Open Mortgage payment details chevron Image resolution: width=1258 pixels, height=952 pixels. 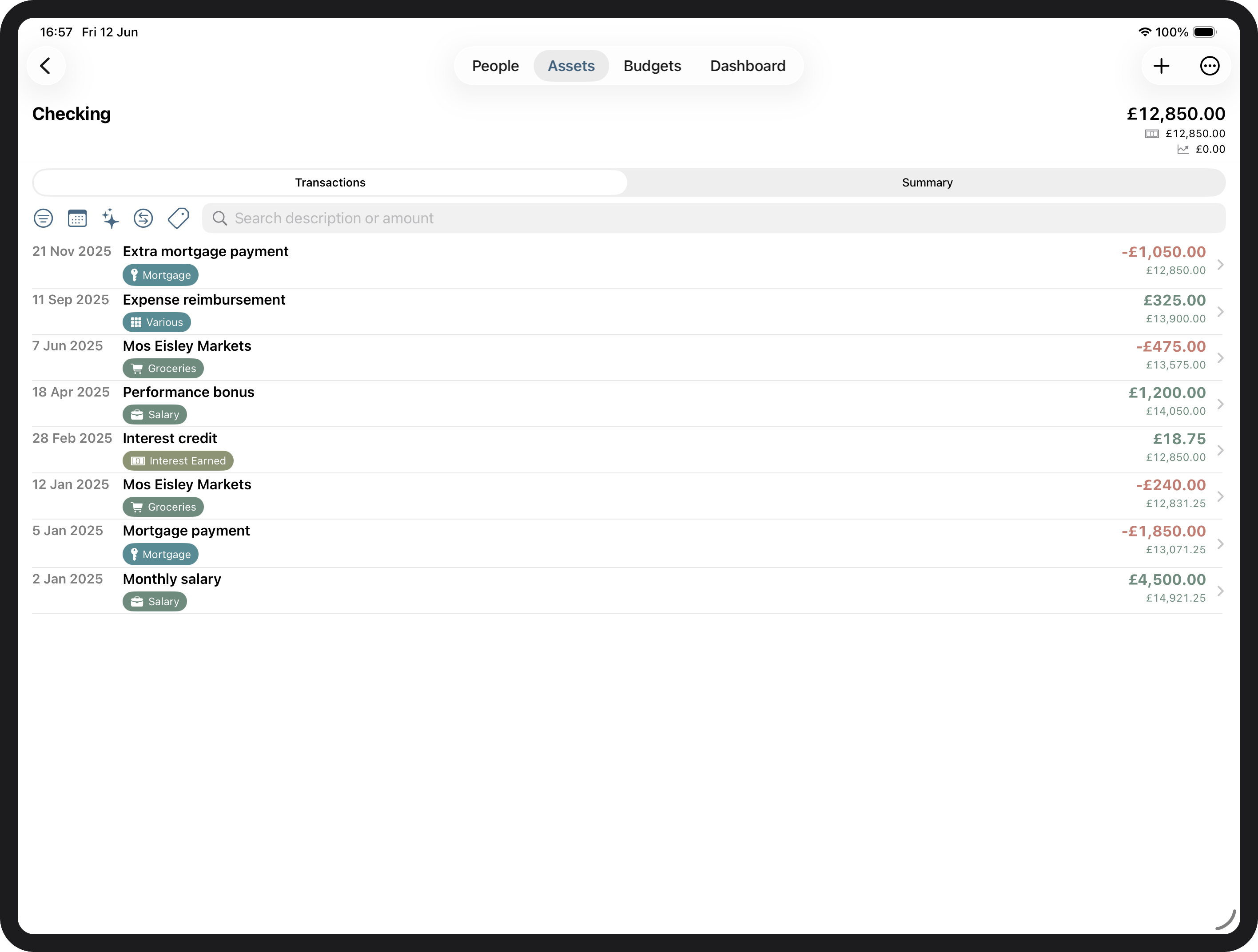(1220, 544)
